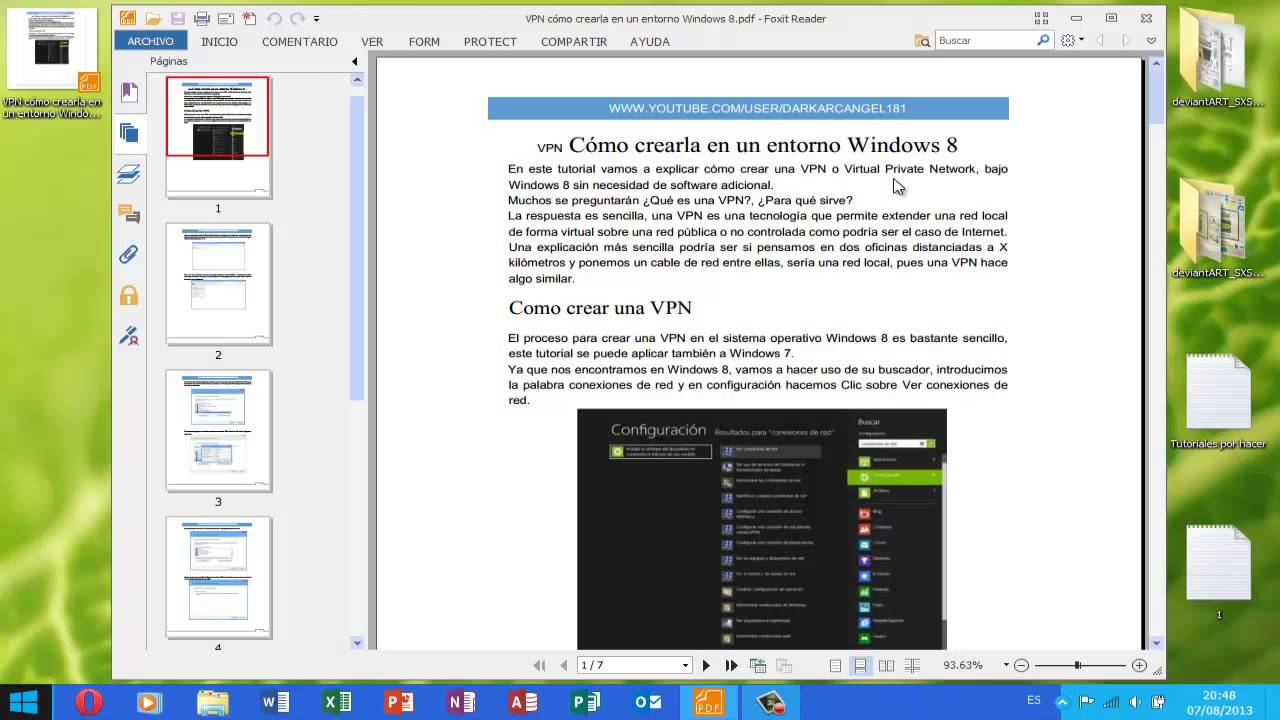1280x720 pixels.
Task: Click the magnifier search button in Buscar box
Action: pos(1044,40)
